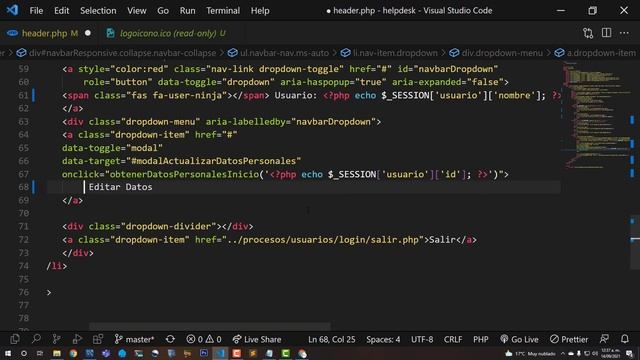
Task: Click line number 64 in gutter
Action: click(23, 135)
